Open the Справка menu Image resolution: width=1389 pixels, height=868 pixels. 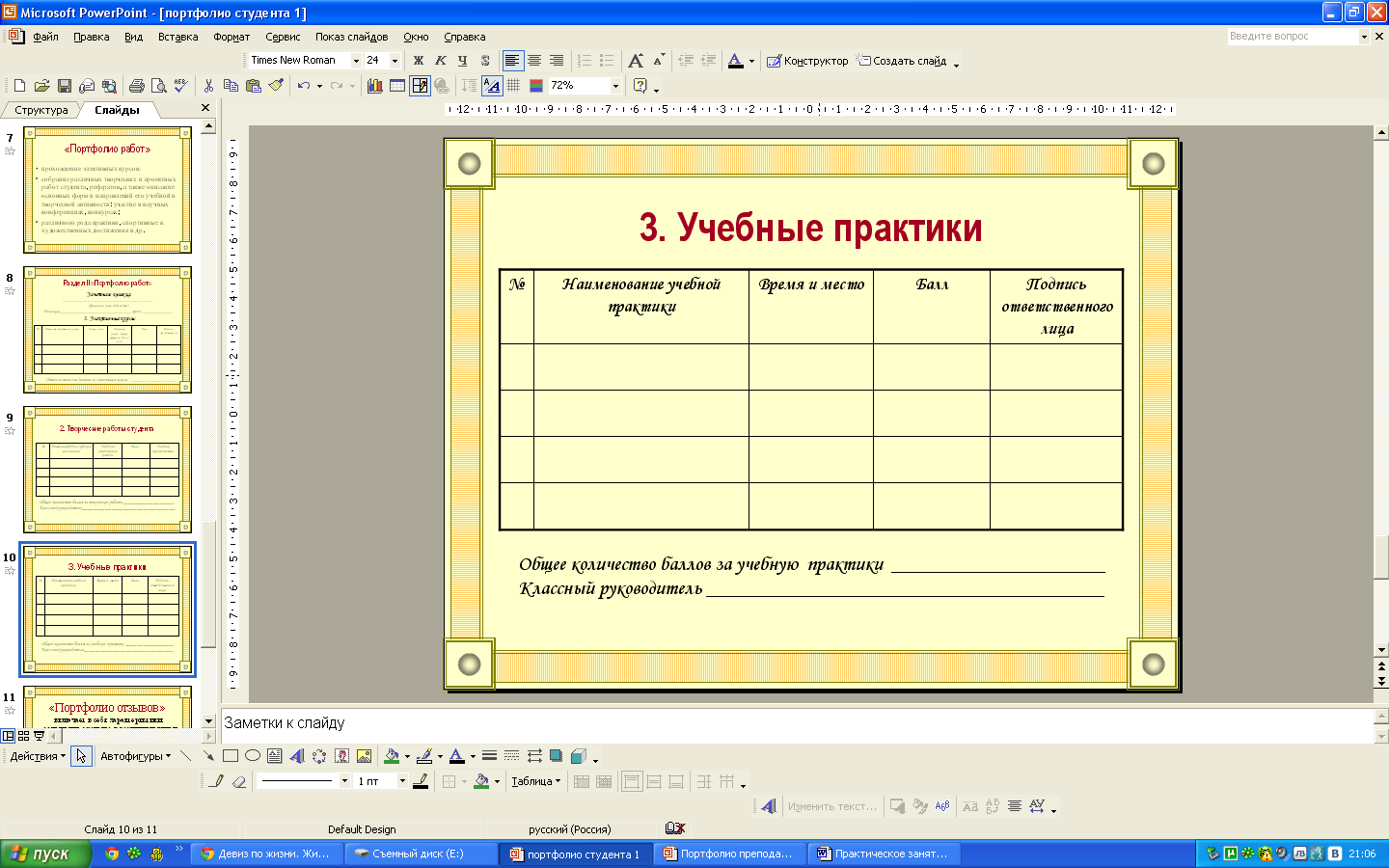(x=464, y=37)
